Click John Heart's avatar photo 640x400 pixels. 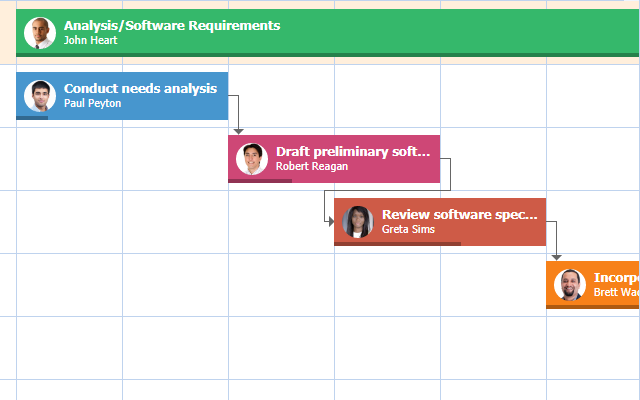point(40,33)
